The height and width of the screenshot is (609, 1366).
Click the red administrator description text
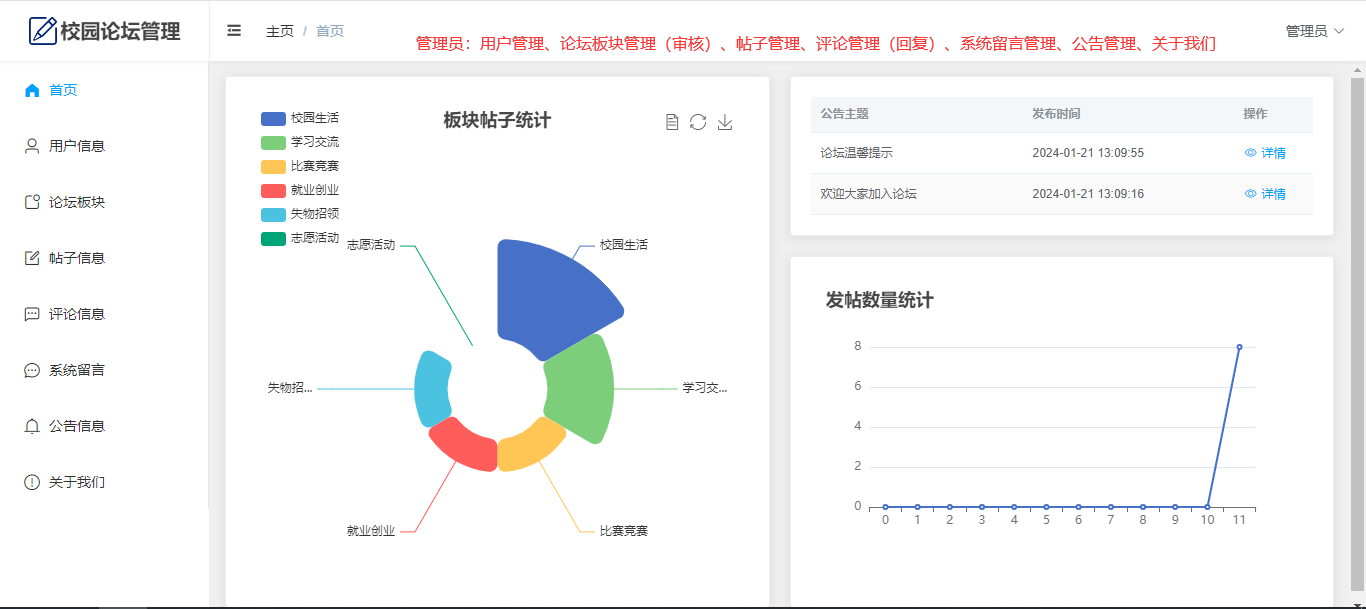816,43
